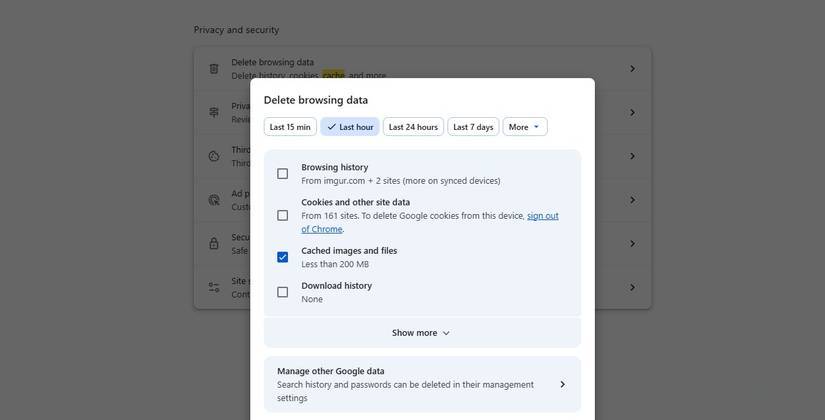Image resolution: width=825 pixels, height=420 pixels.
Task: Tick the Download history checkbox
Action: click(282, 292)
